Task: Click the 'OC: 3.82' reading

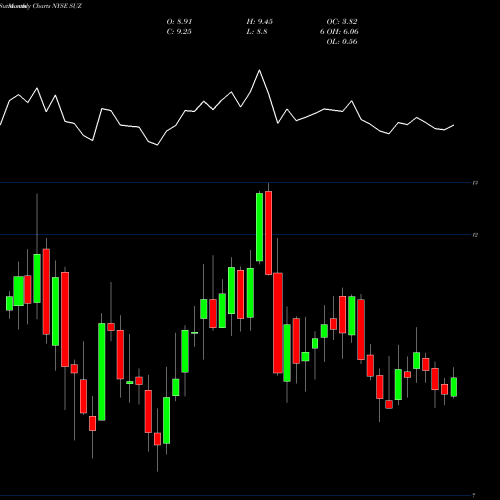Action: tap(342, 22)
